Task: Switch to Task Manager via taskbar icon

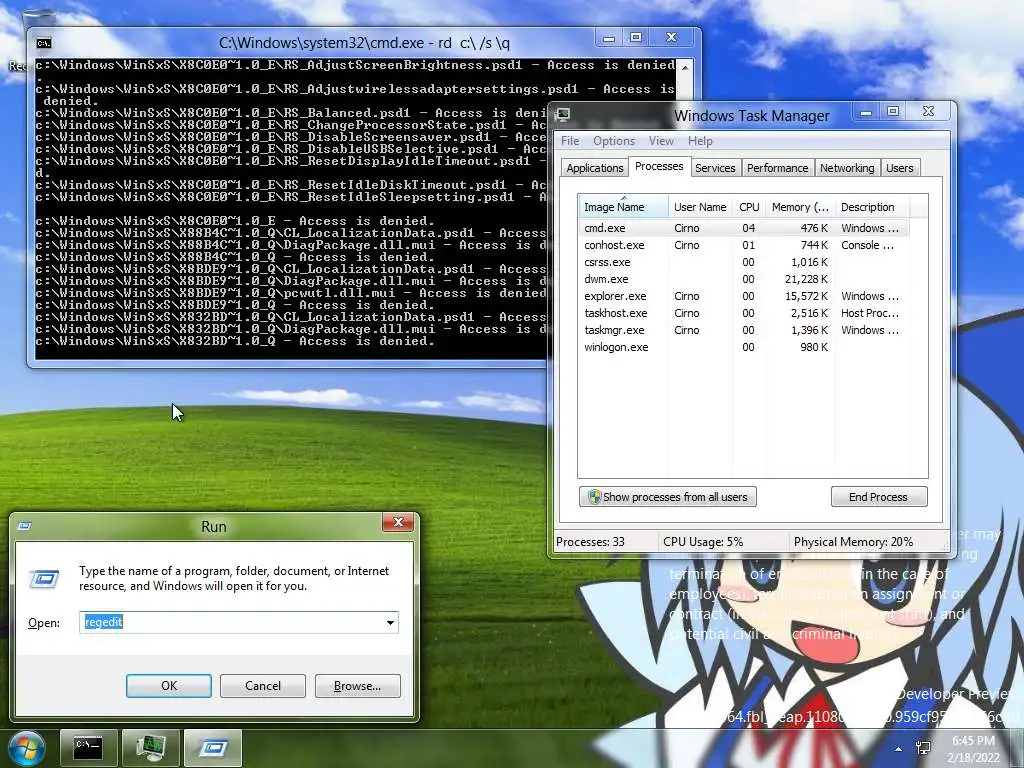Action: [151, 748]
